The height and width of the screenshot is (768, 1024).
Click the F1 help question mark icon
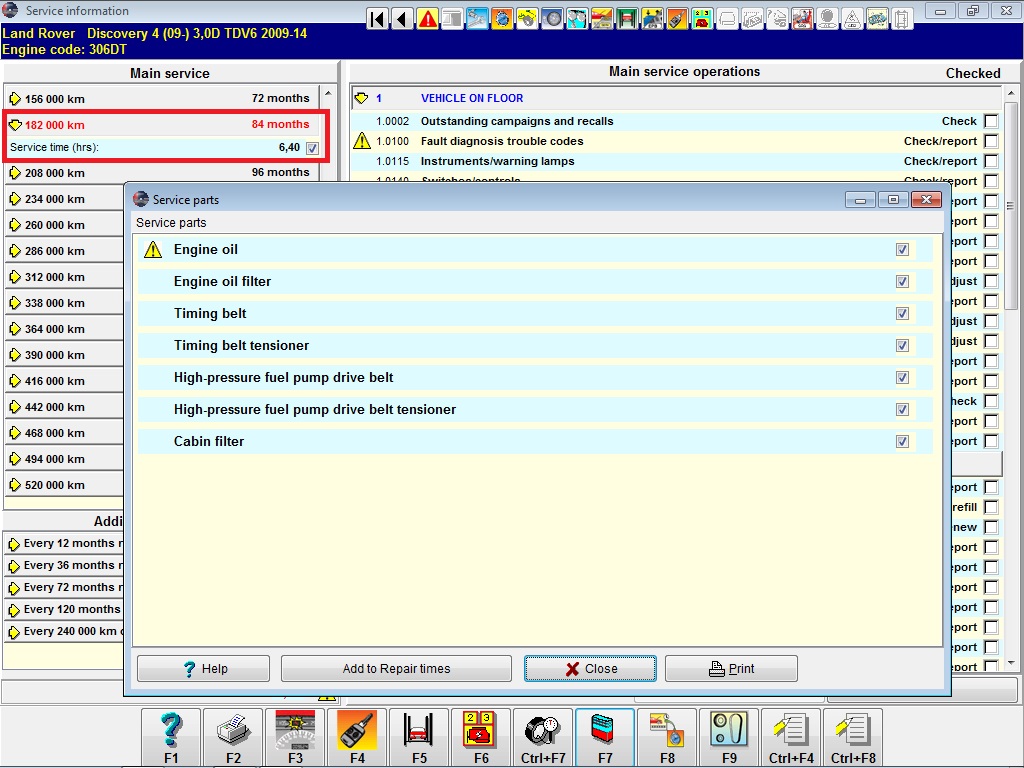171,737
